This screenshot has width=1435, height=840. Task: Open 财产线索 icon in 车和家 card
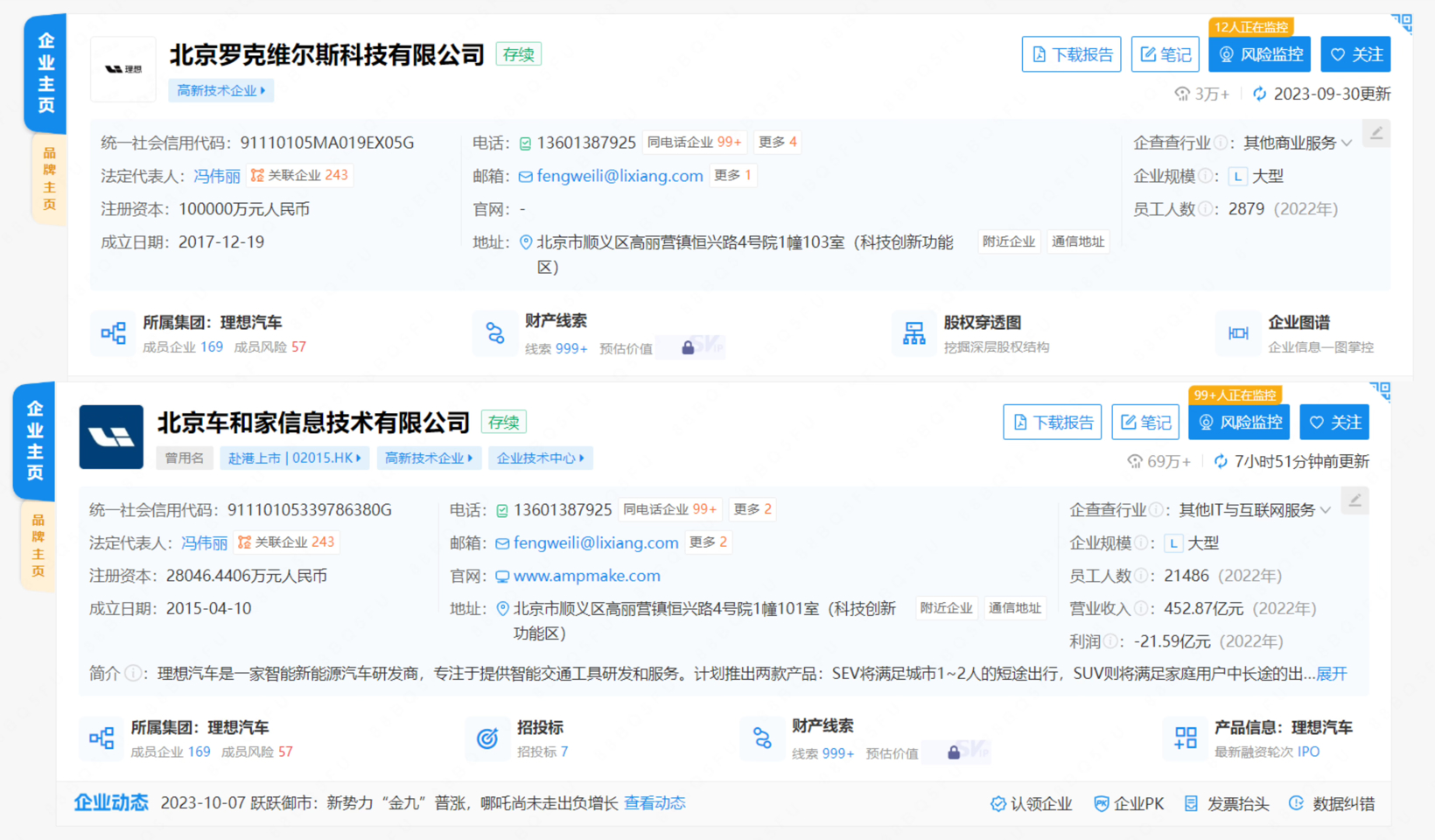point(762,738)
